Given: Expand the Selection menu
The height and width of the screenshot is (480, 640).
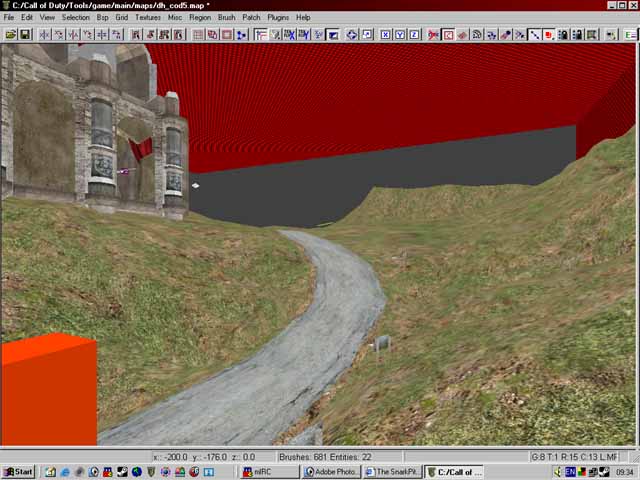Looking at the screenshot, I should point(75,17).
